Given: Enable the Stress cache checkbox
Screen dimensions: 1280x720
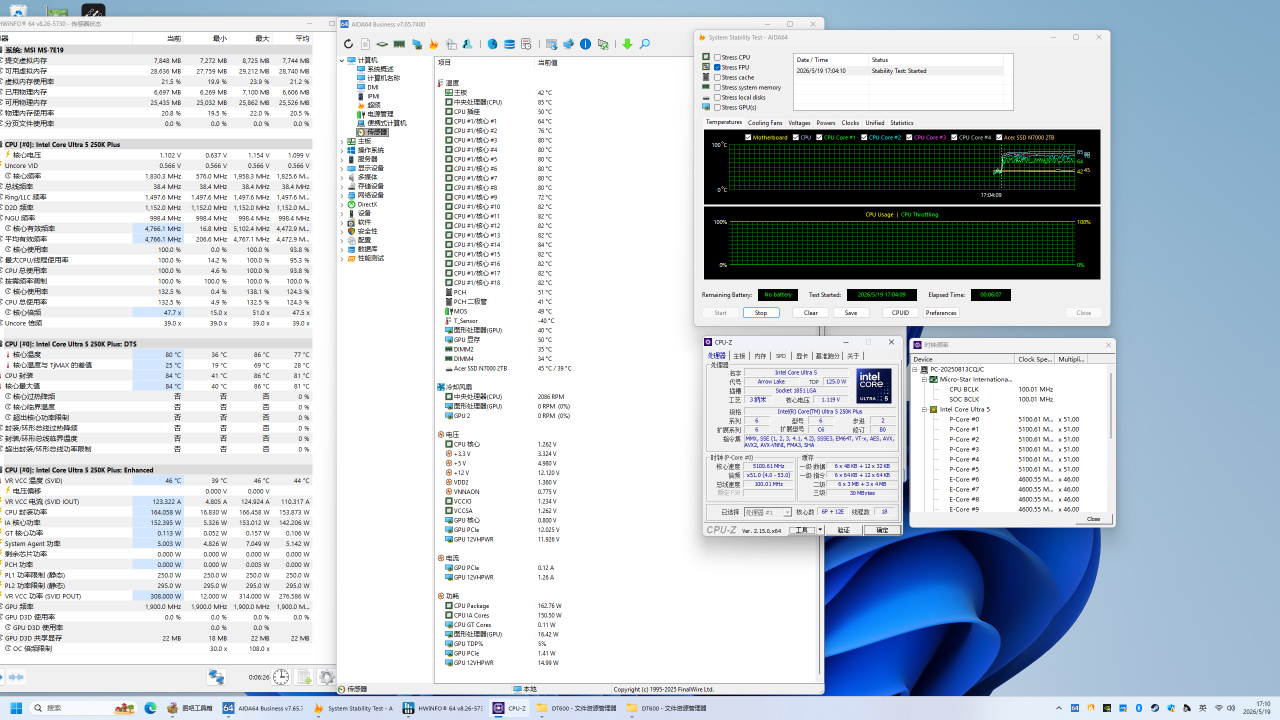Looking at the screenshot, I should tap(716, 77).
